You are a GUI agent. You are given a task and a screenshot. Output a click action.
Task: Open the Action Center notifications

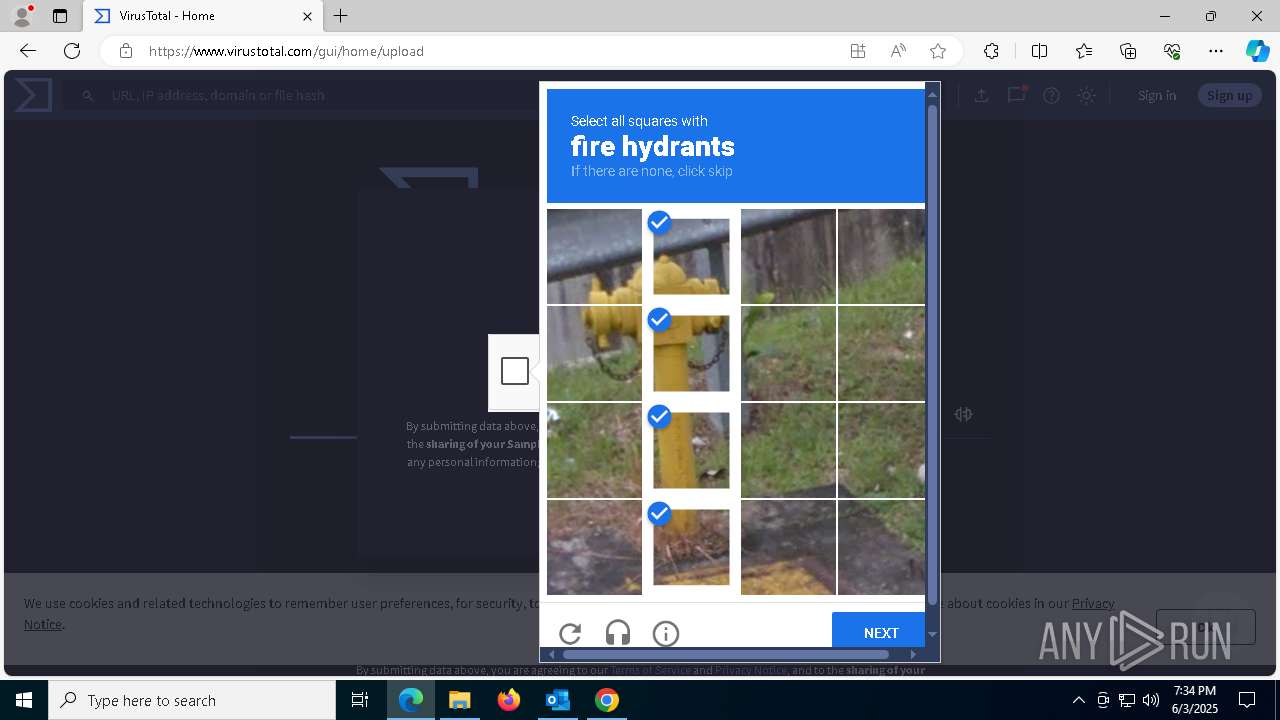point(1247,700)
